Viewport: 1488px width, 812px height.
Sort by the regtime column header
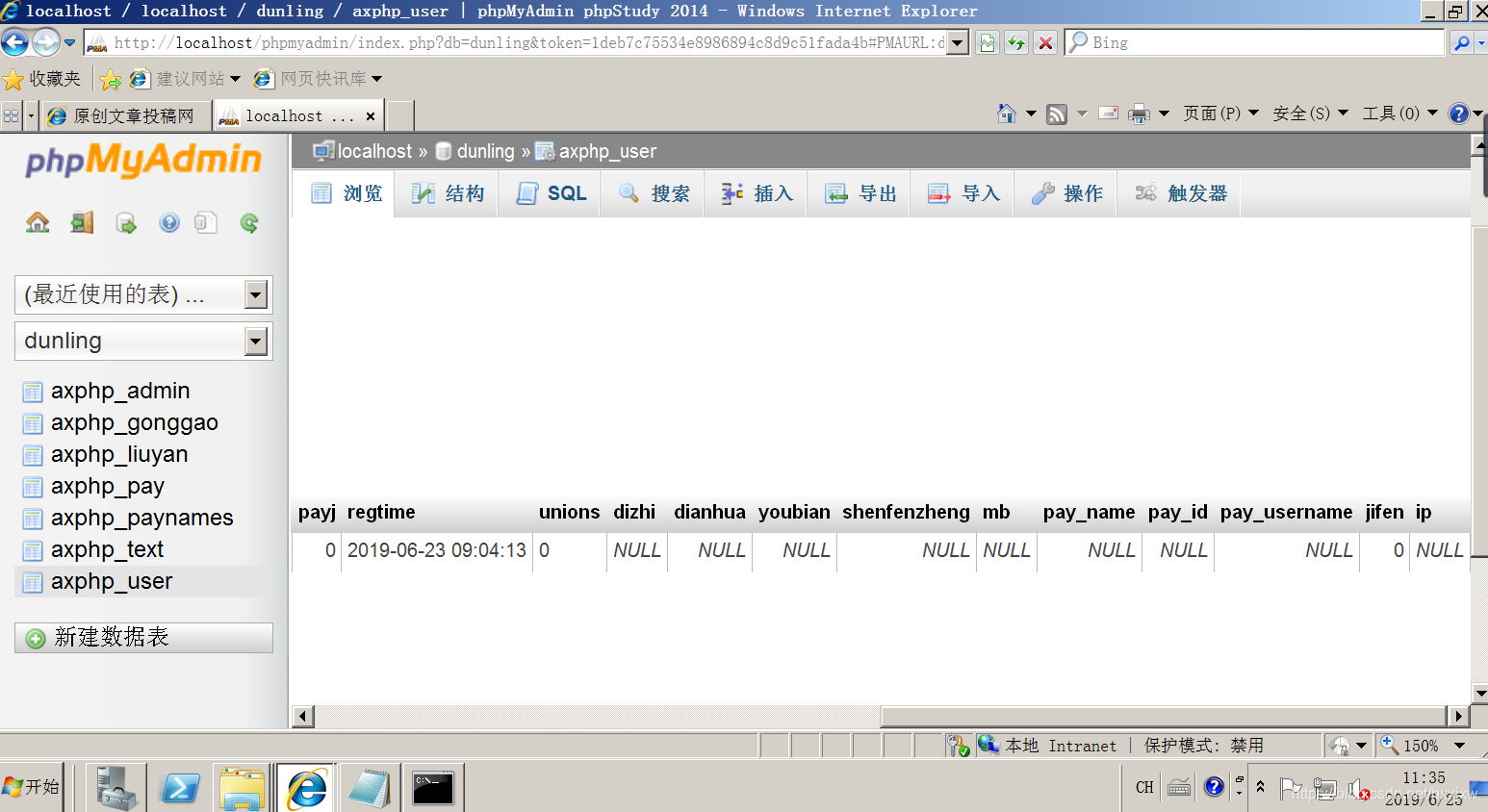point(381,512)
